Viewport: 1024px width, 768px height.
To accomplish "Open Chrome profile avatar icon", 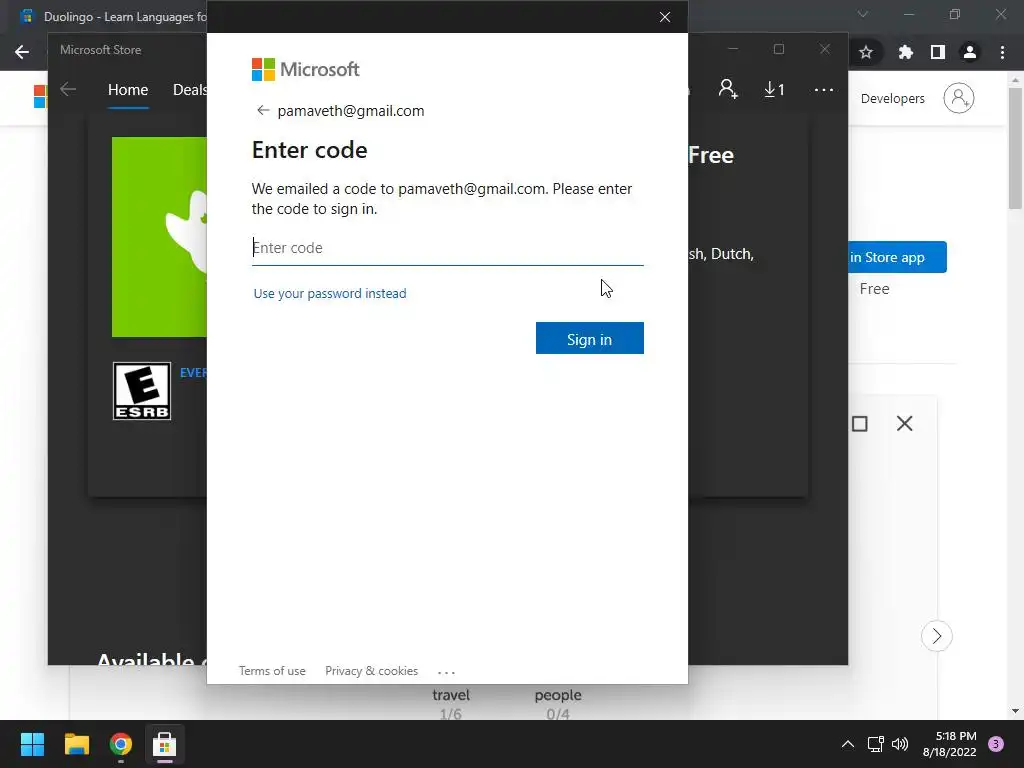I will tap(970, 52).
